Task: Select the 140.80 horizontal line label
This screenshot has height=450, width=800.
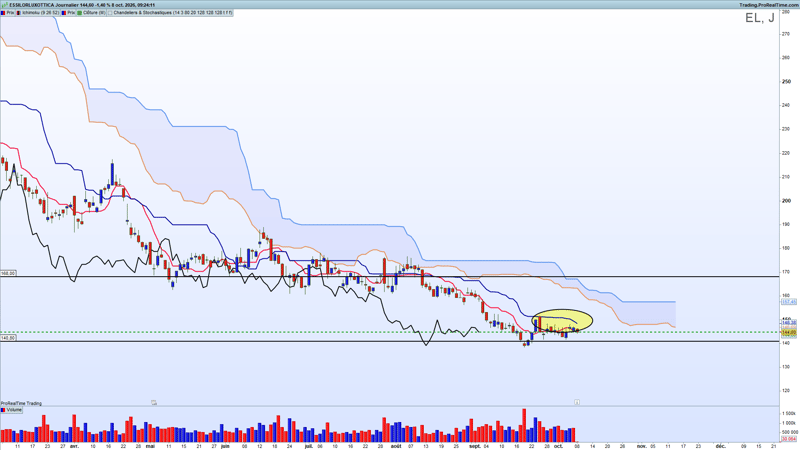Action: [x=8, y=338]
